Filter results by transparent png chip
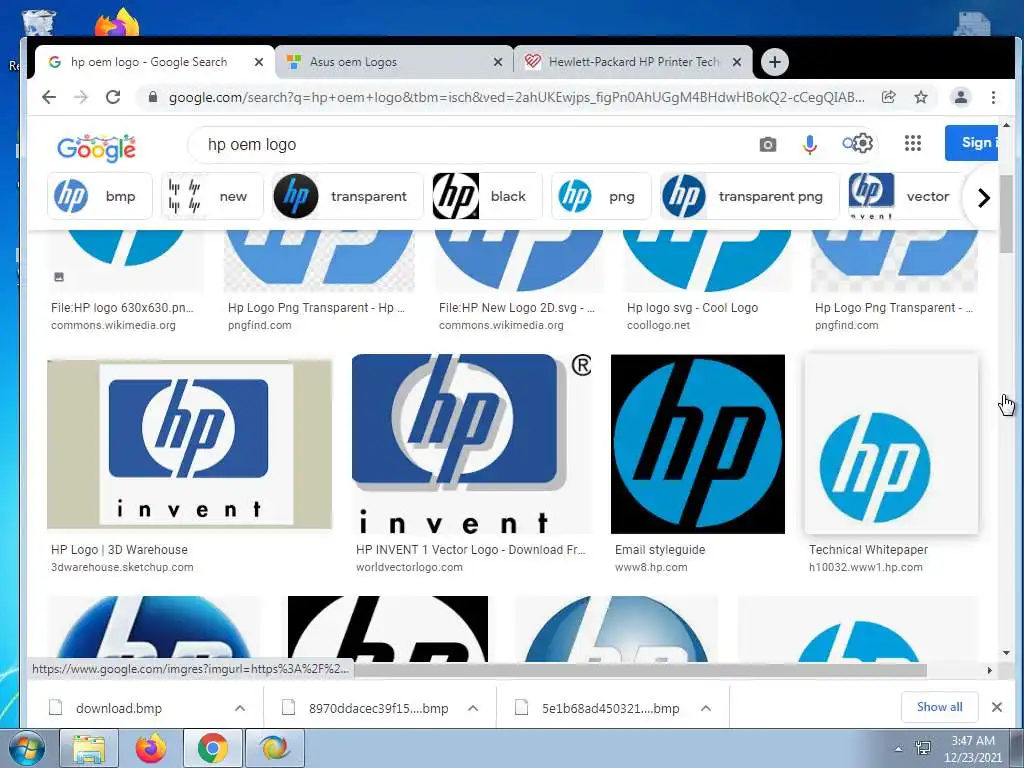1024x768 pixels. tap(750, 196)
